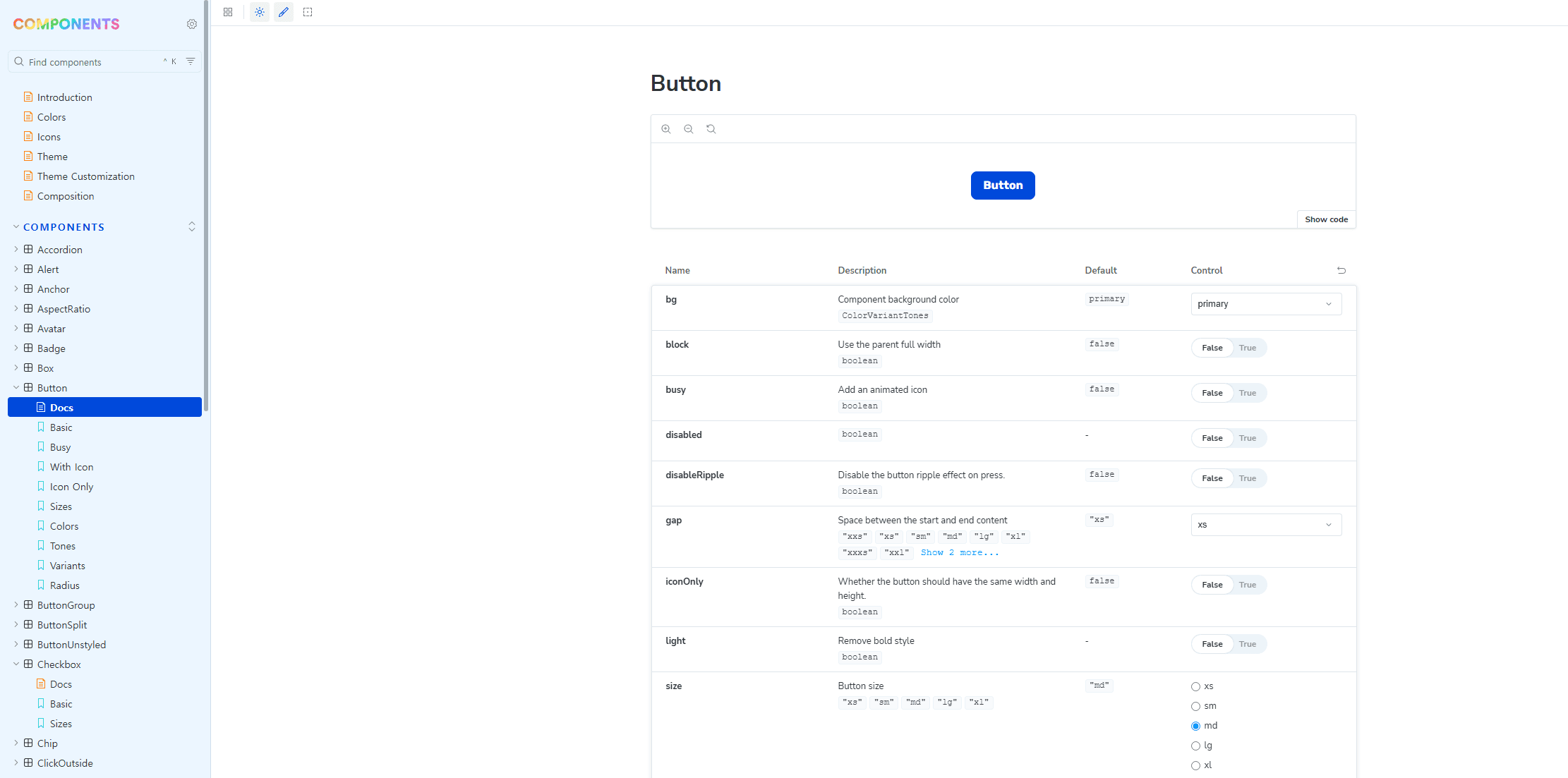Click the pencil edit toolbar icon
The height and width of the screenshot is (778, 1568).
click(284, 12)
